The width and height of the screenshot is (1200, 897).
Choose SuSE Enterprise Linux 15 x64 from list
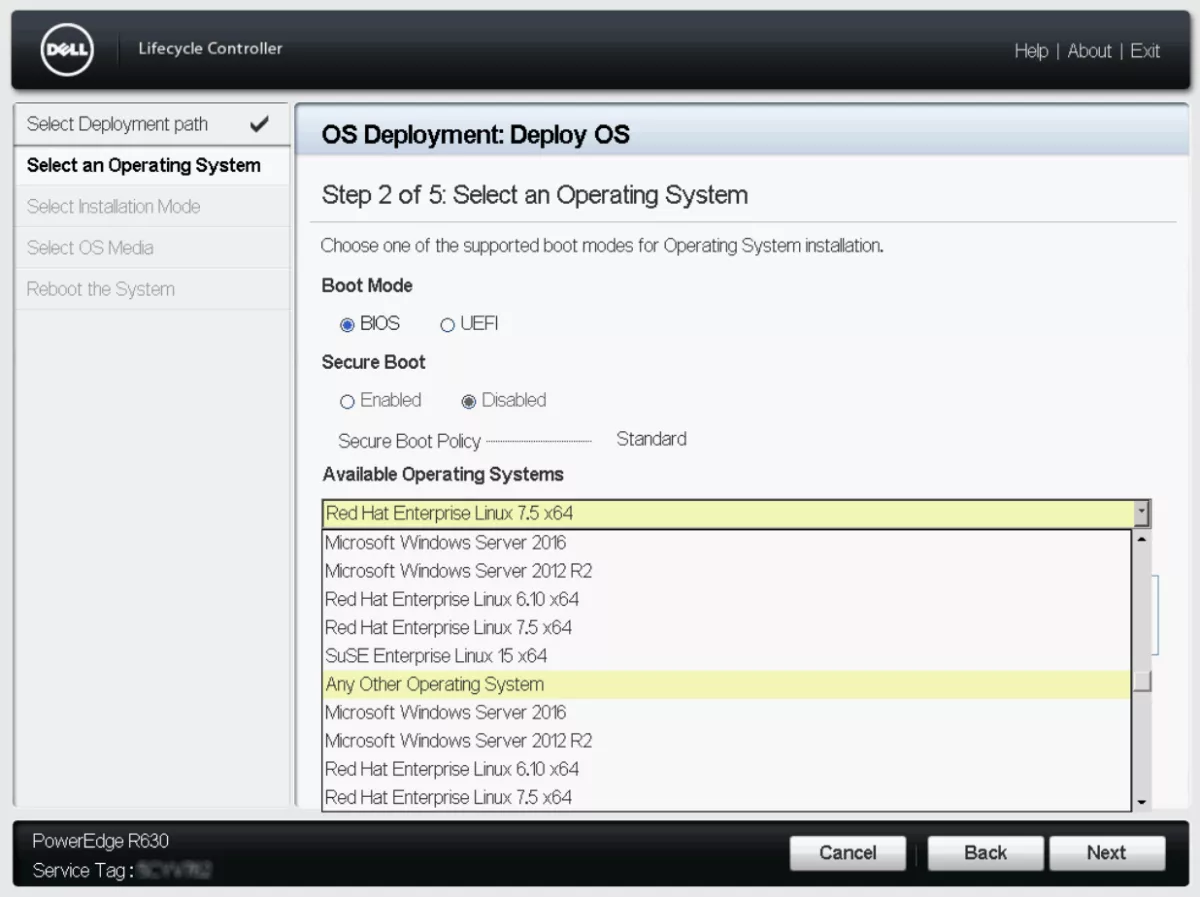pos(727,656)
